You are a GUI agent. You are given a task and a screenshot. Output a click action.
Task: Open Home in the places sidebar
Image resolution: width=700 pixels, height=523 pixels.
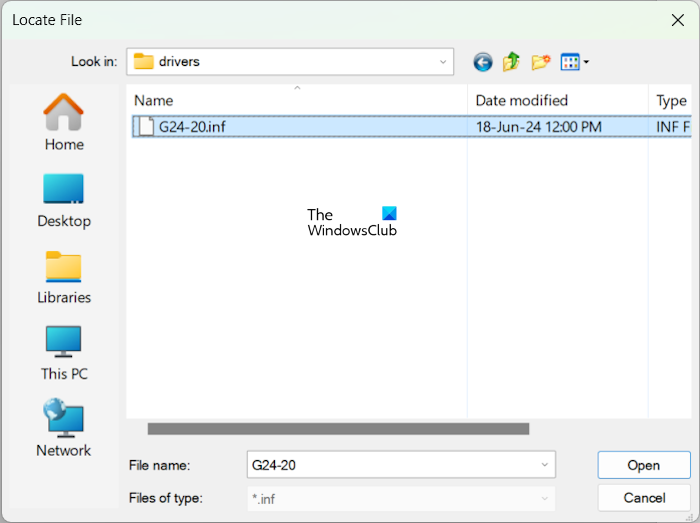click(64, 122)
